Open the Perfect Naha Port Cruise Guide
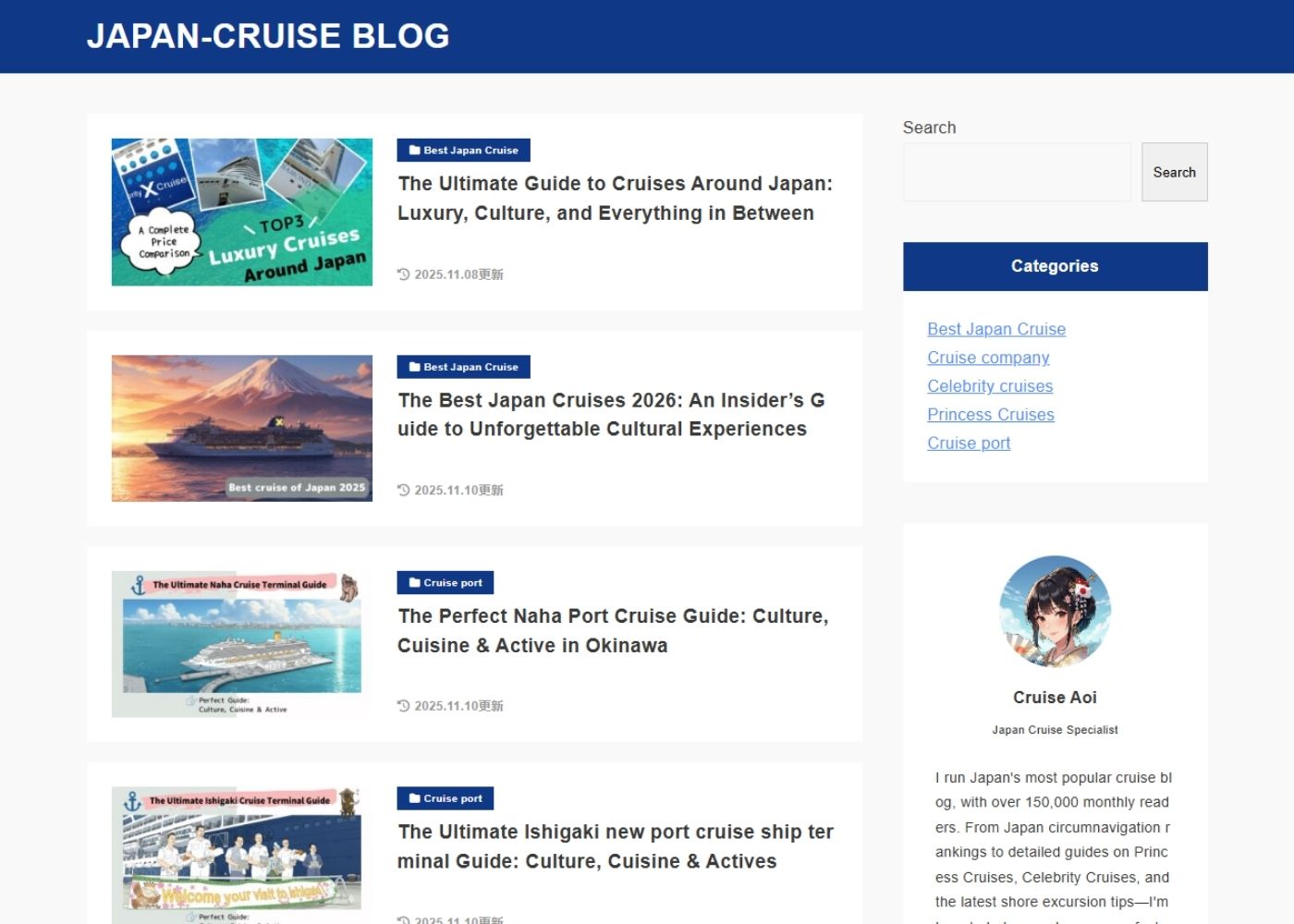 [613, 630]
